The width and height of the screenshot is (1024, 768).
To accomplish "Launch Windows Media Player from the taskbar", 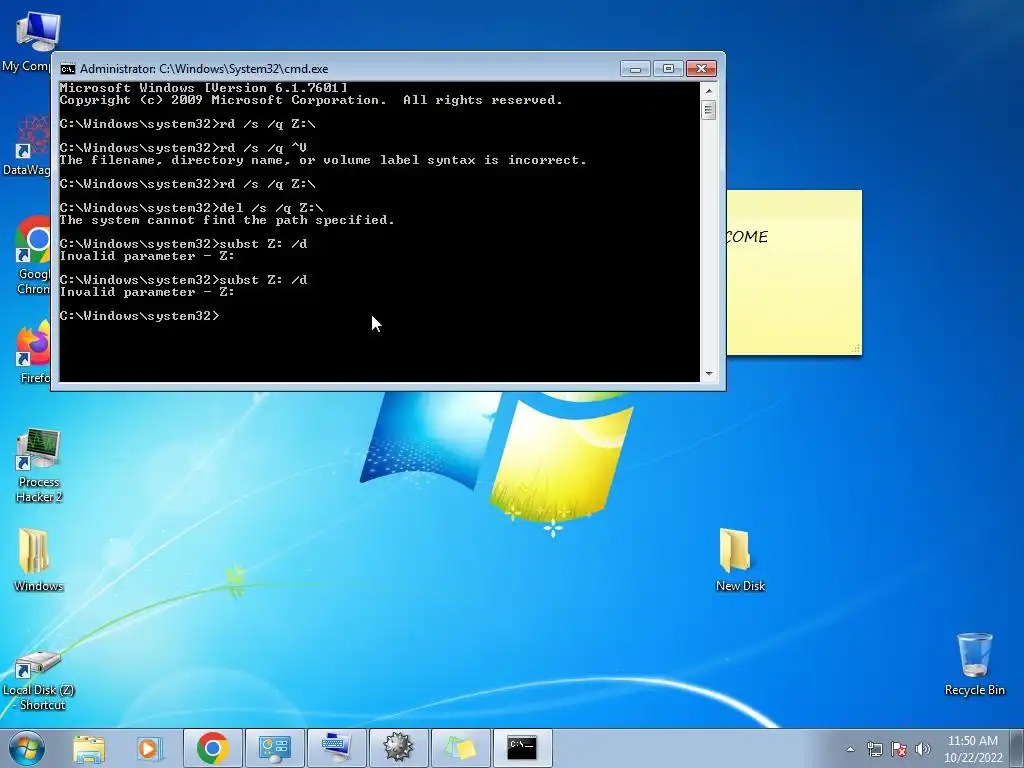I will [149, 748].
